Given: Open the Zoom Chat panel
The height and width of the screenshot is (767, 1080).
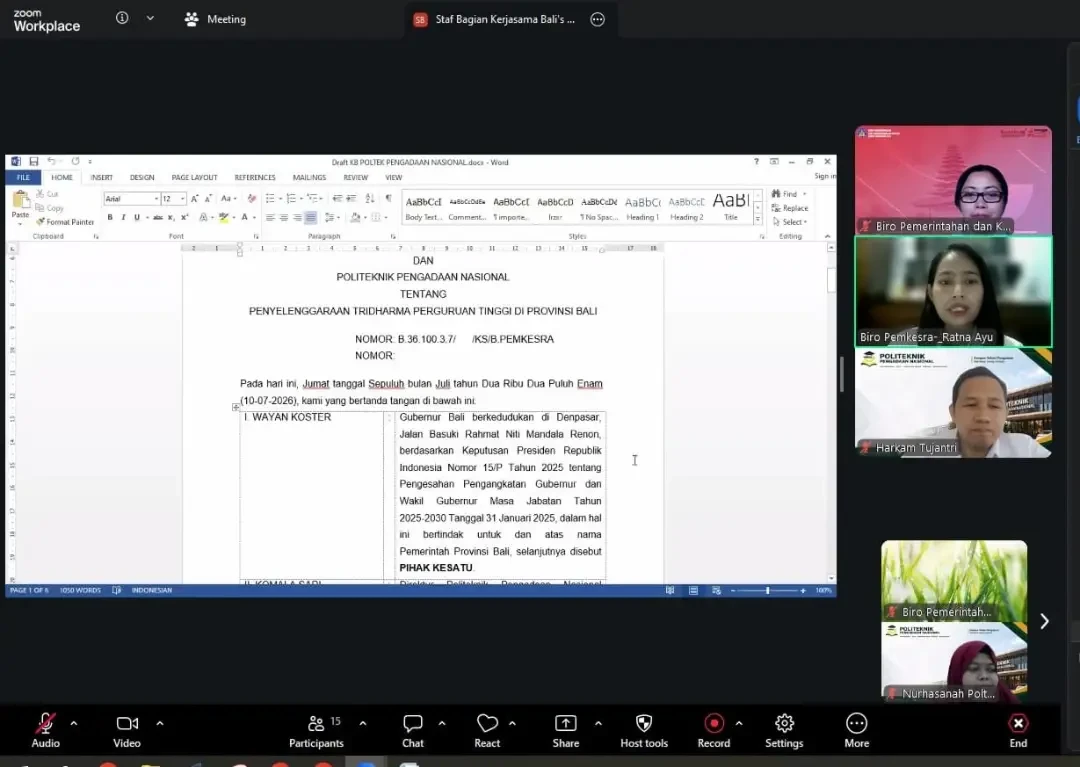Looking at the screenshot, I should click(413, 731).
